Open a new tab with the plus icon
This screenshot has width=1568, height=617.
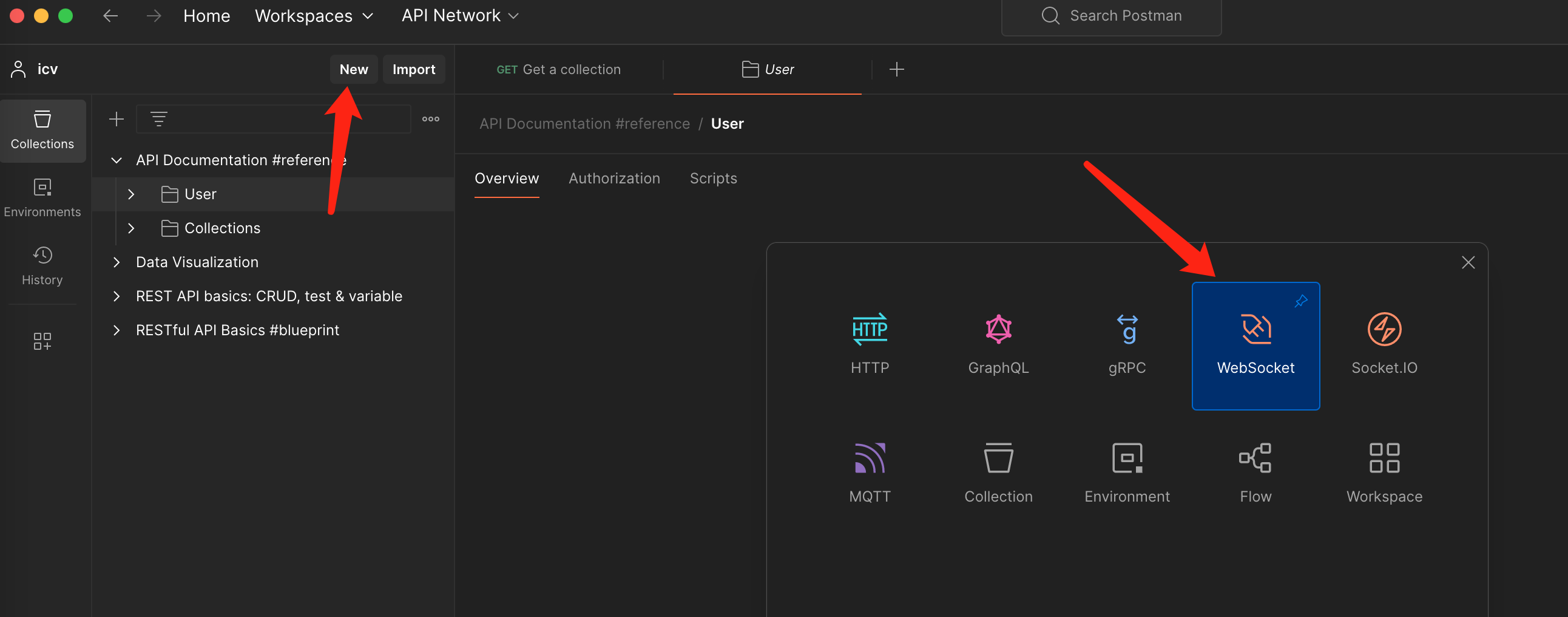(896, 69)
